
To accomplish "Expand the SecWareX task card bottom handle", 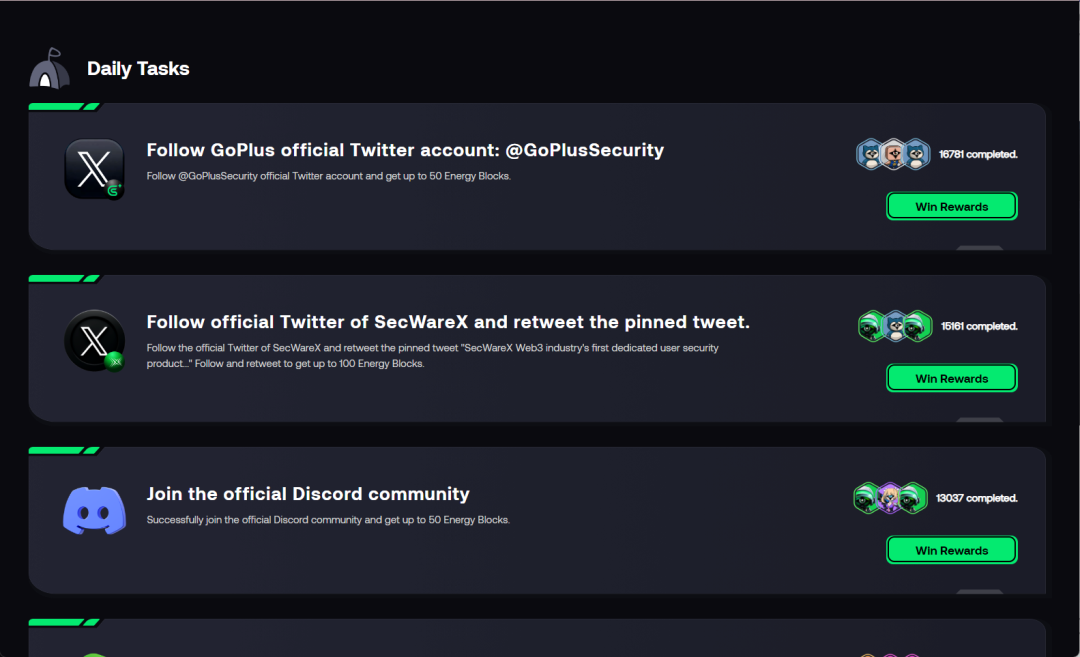I will [x=979, y=419].
